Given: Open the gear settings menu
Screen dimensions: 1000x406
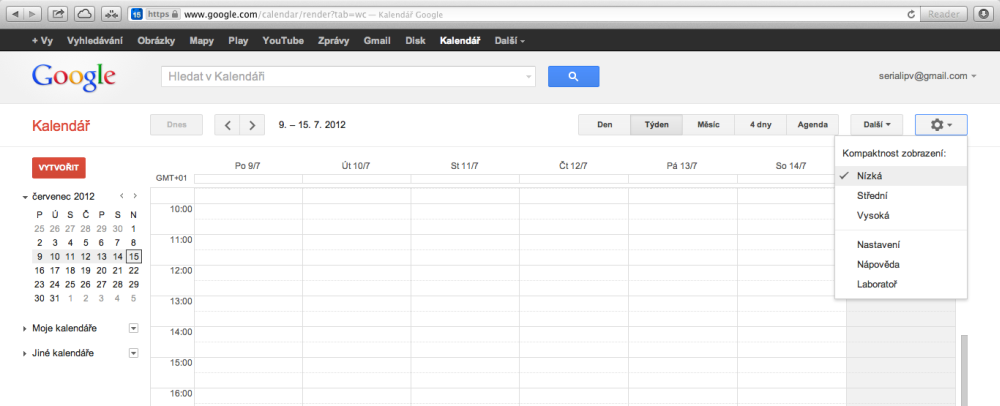Looking at the screenshot, I should [x=941, y=125].
